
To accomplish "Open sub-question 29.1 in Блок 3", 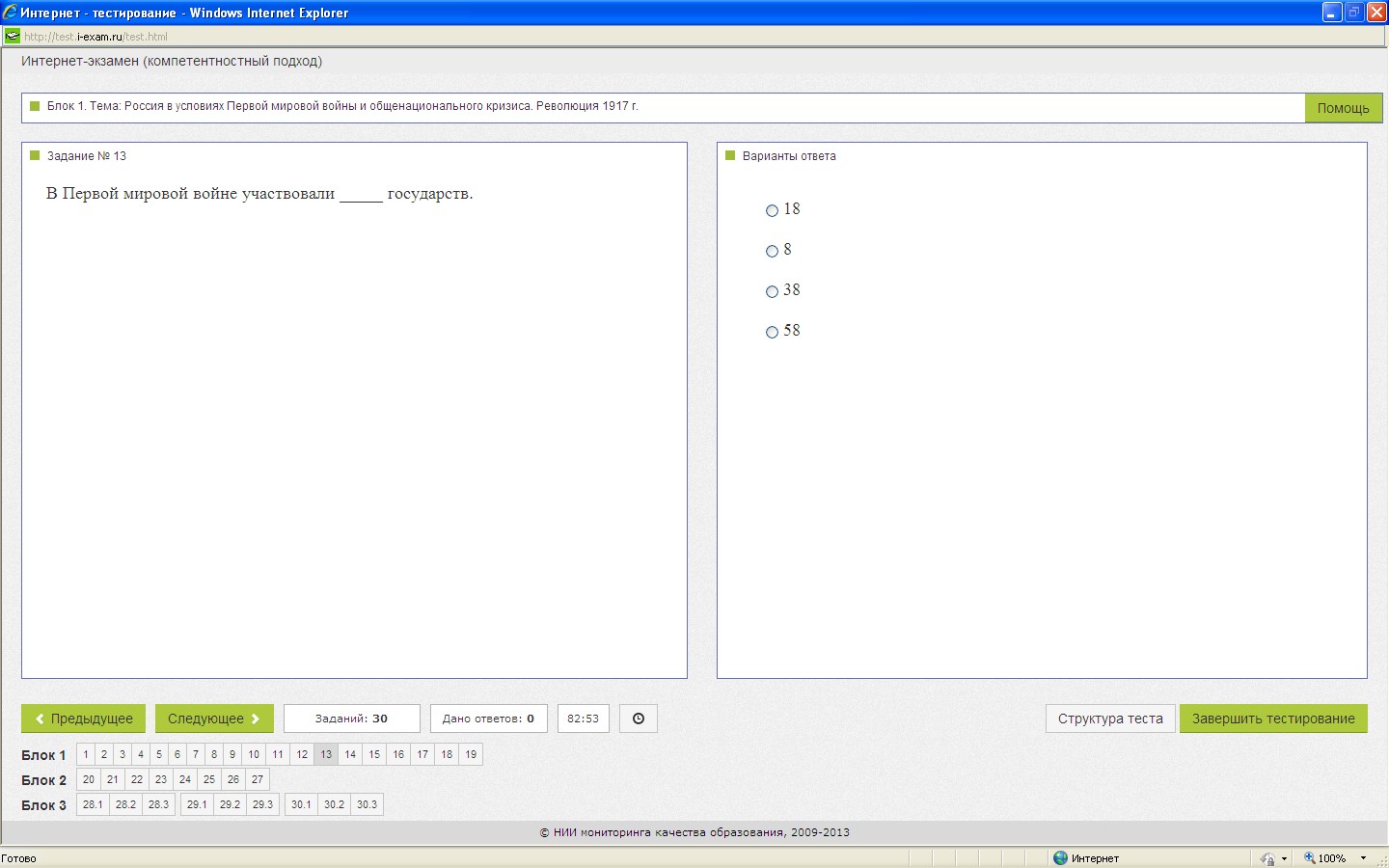I will click(197, 804).
